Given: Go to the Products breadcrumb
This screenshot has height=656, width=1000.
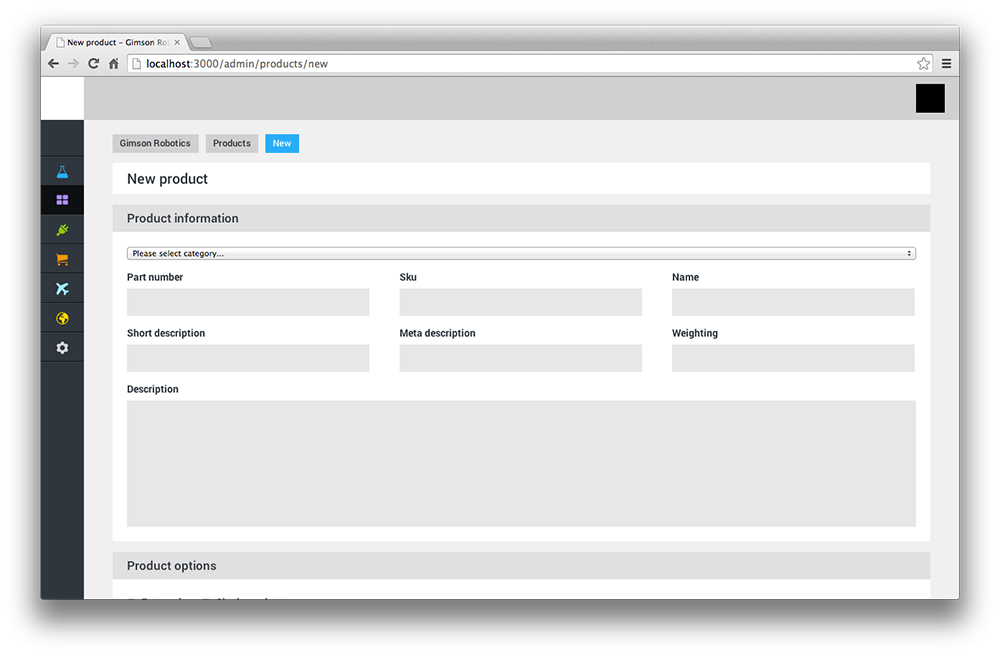Looking at the screenshot, I should pyautogui.click(x=232, y=143).
